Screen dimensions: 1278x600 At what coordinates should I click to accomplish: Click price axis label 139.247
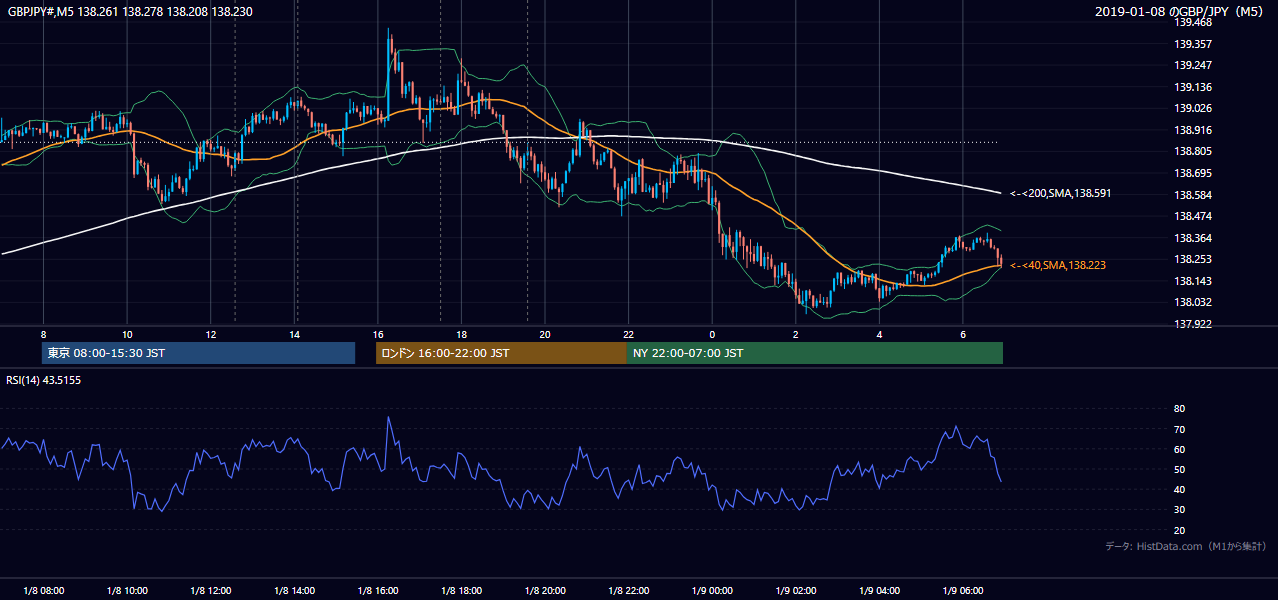[1193, 65]
